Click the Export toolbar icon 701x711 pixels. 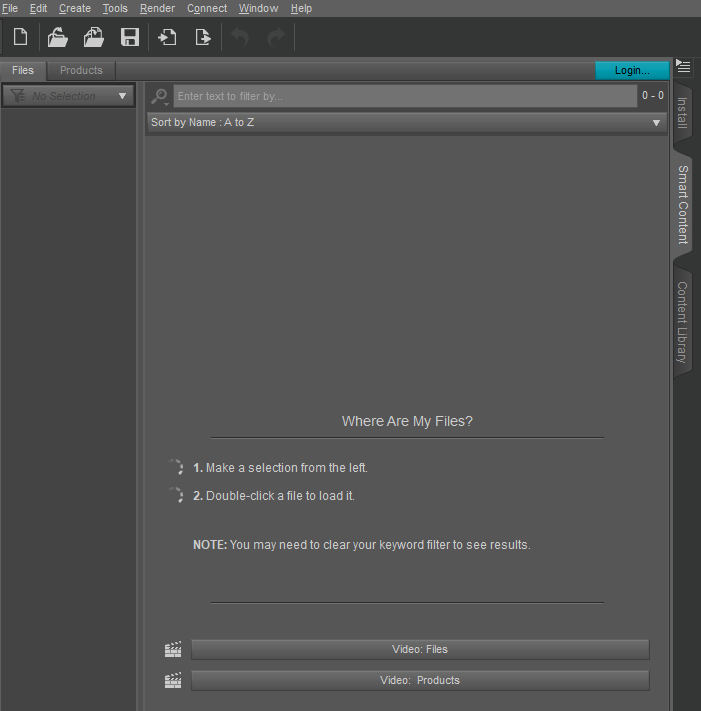point(203,37)
